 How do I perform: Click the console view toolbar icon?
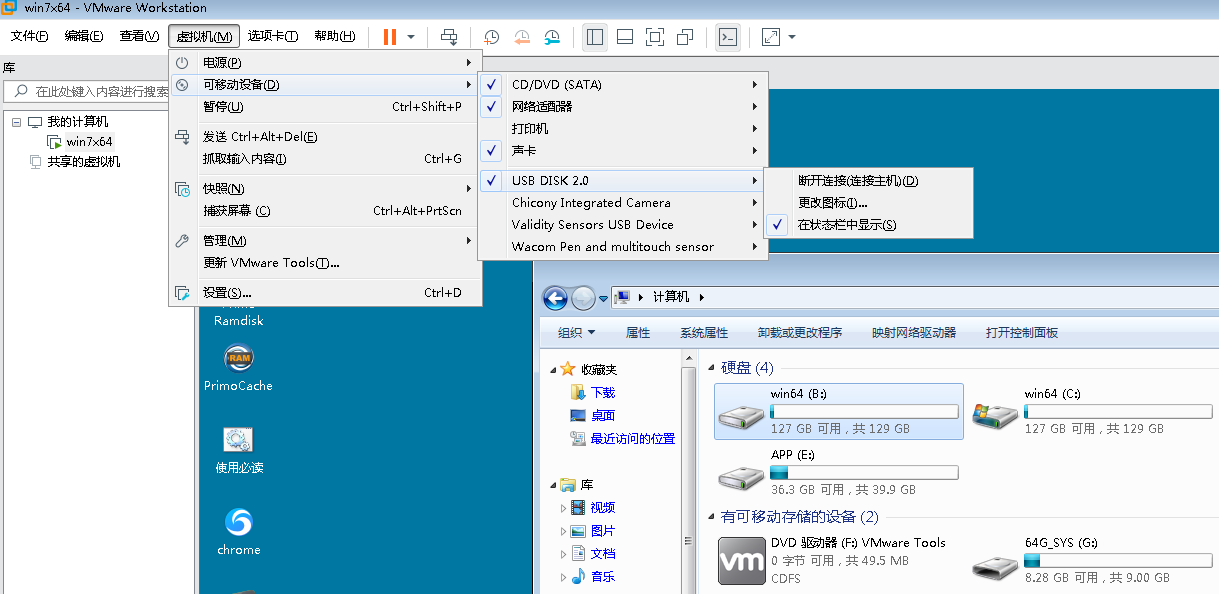point(728,37)
